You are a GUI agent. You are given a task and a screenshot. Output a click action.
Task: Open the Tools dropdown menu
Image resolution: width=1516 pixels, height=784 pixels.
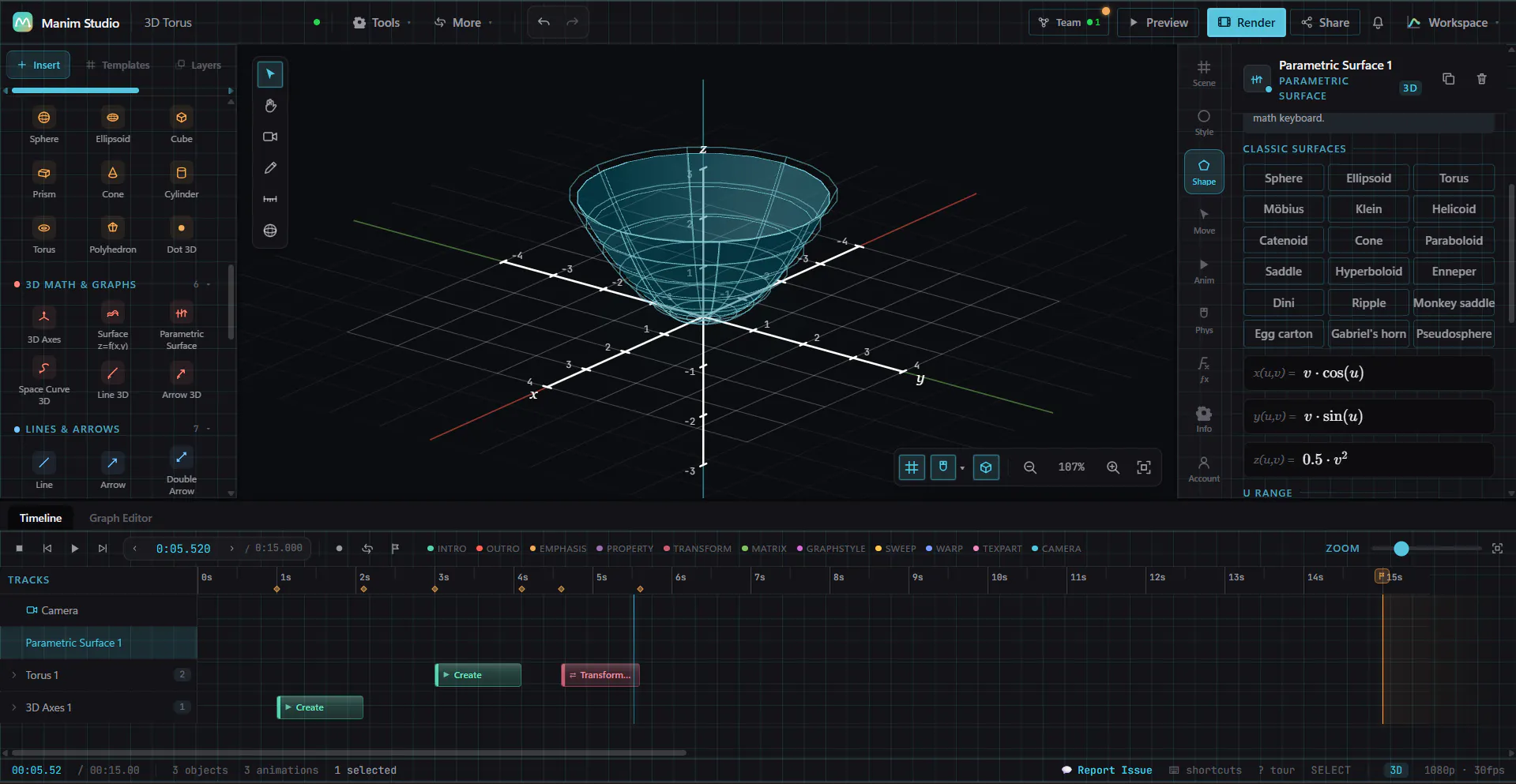pyautogui.click(x=382, y=23)
